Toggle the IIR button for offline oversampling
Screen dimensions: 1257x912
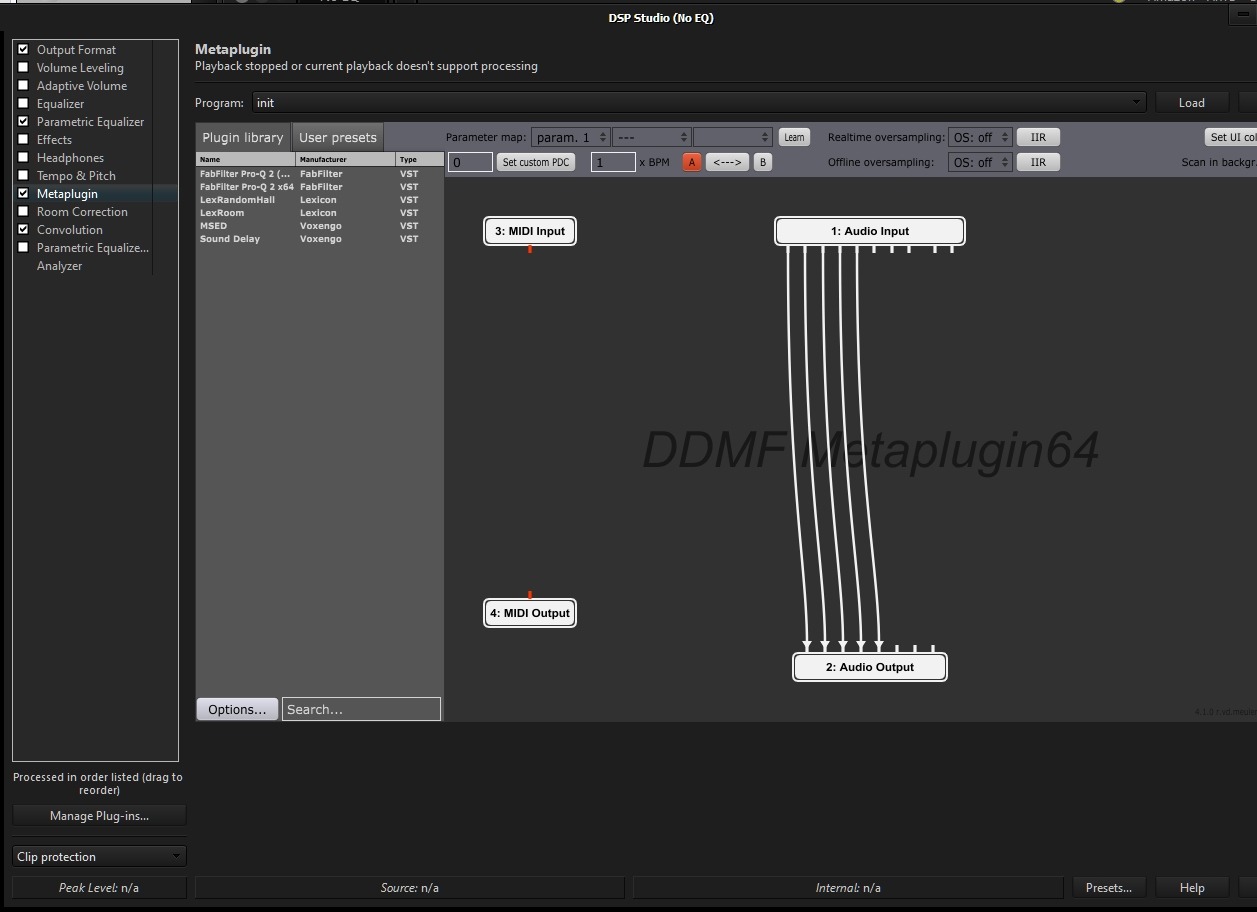[1038, 162]
